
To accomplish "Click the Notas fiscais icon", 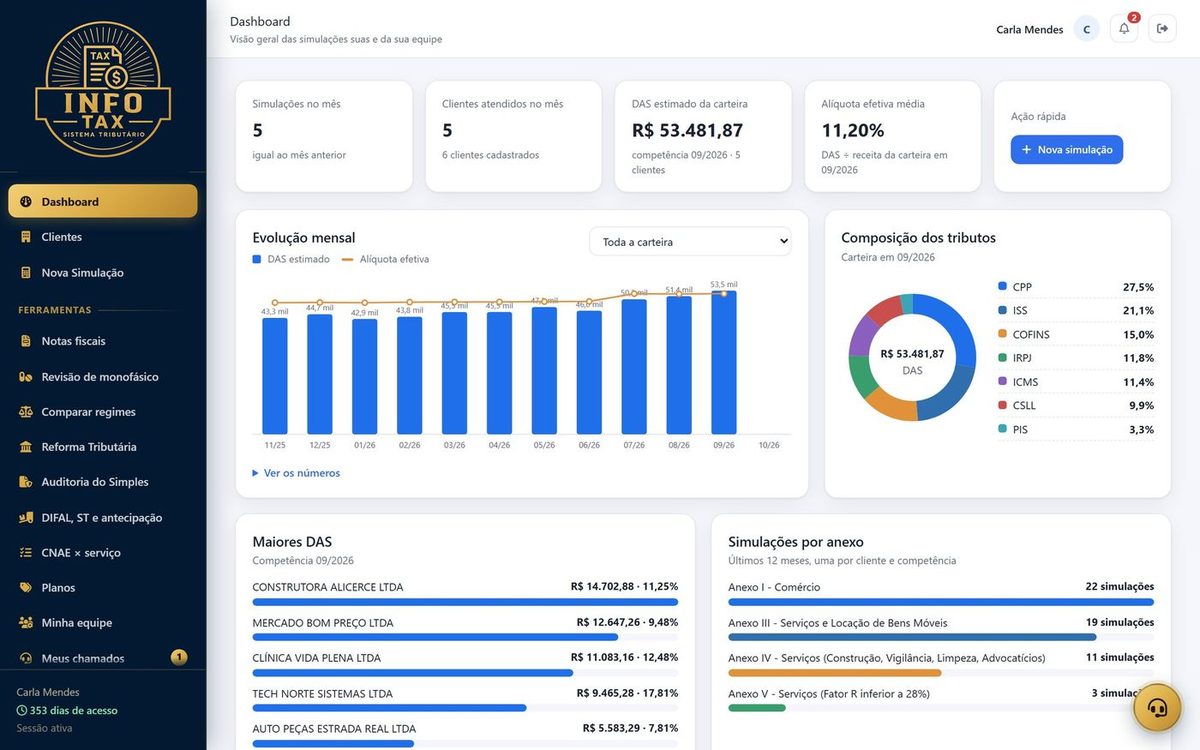I will [x=26, y=341].
